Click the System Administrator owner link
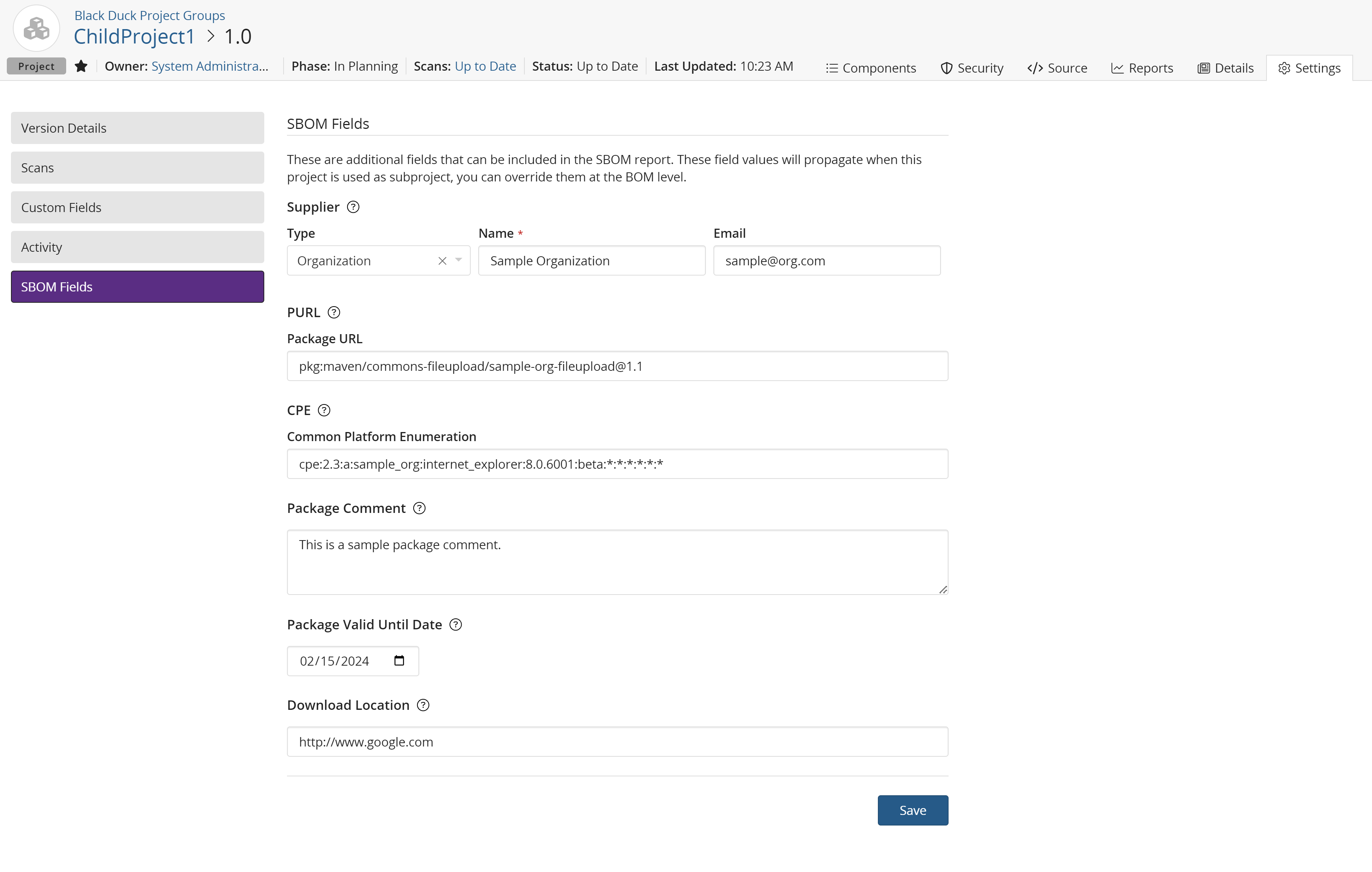1372x872 pixels. pos(209,66)
